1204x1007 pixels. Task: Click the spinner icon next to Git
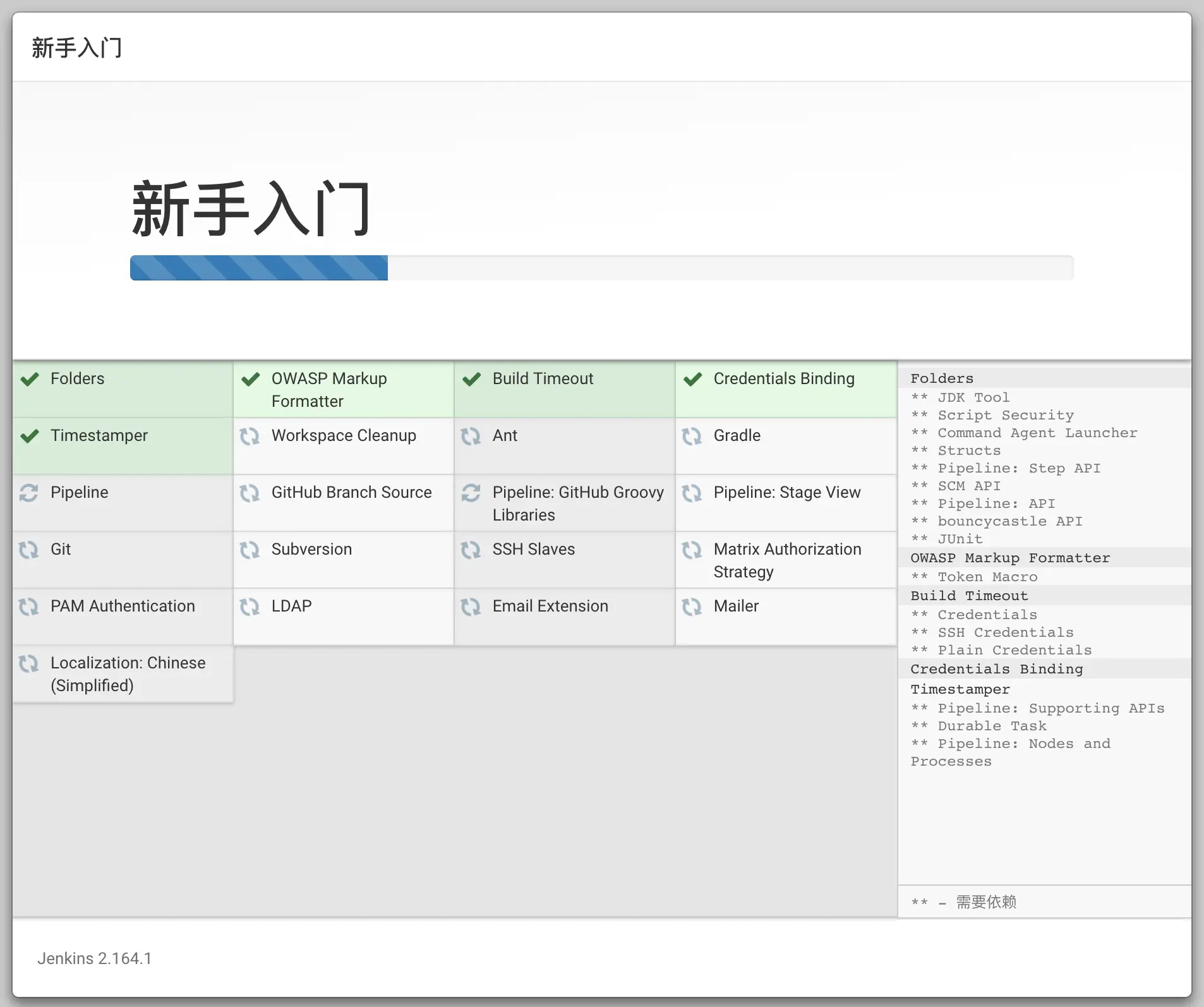(x=29, y=550)
